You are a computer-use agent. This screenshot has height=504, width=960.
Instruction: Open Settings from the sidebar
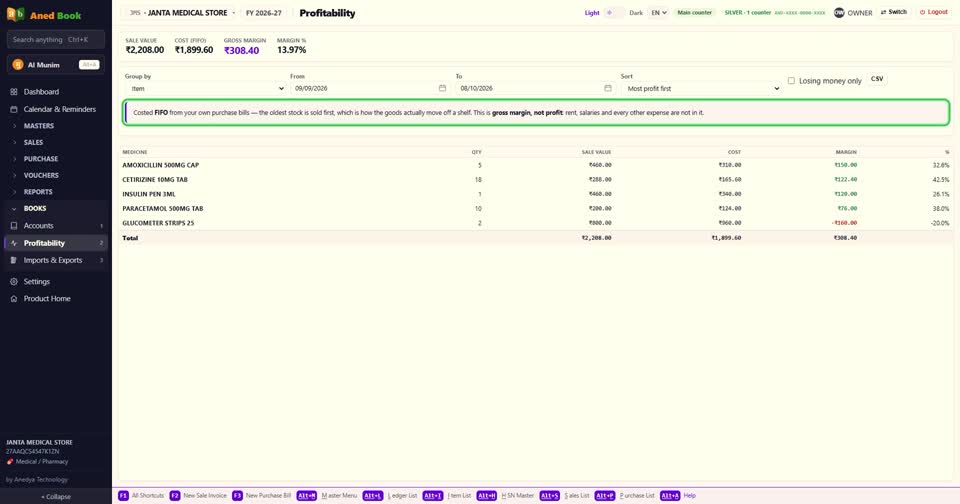55,282
